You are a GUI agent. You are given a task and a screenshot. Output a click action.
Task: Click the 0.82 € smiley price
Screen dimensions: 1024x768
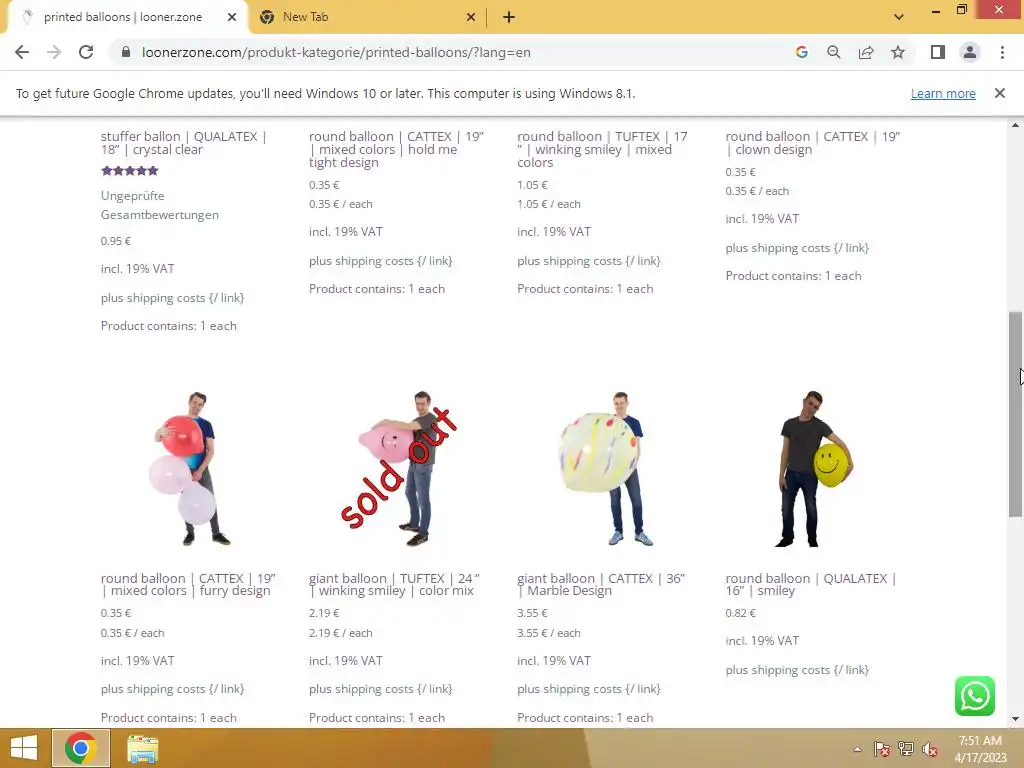[x=741, y=613]
